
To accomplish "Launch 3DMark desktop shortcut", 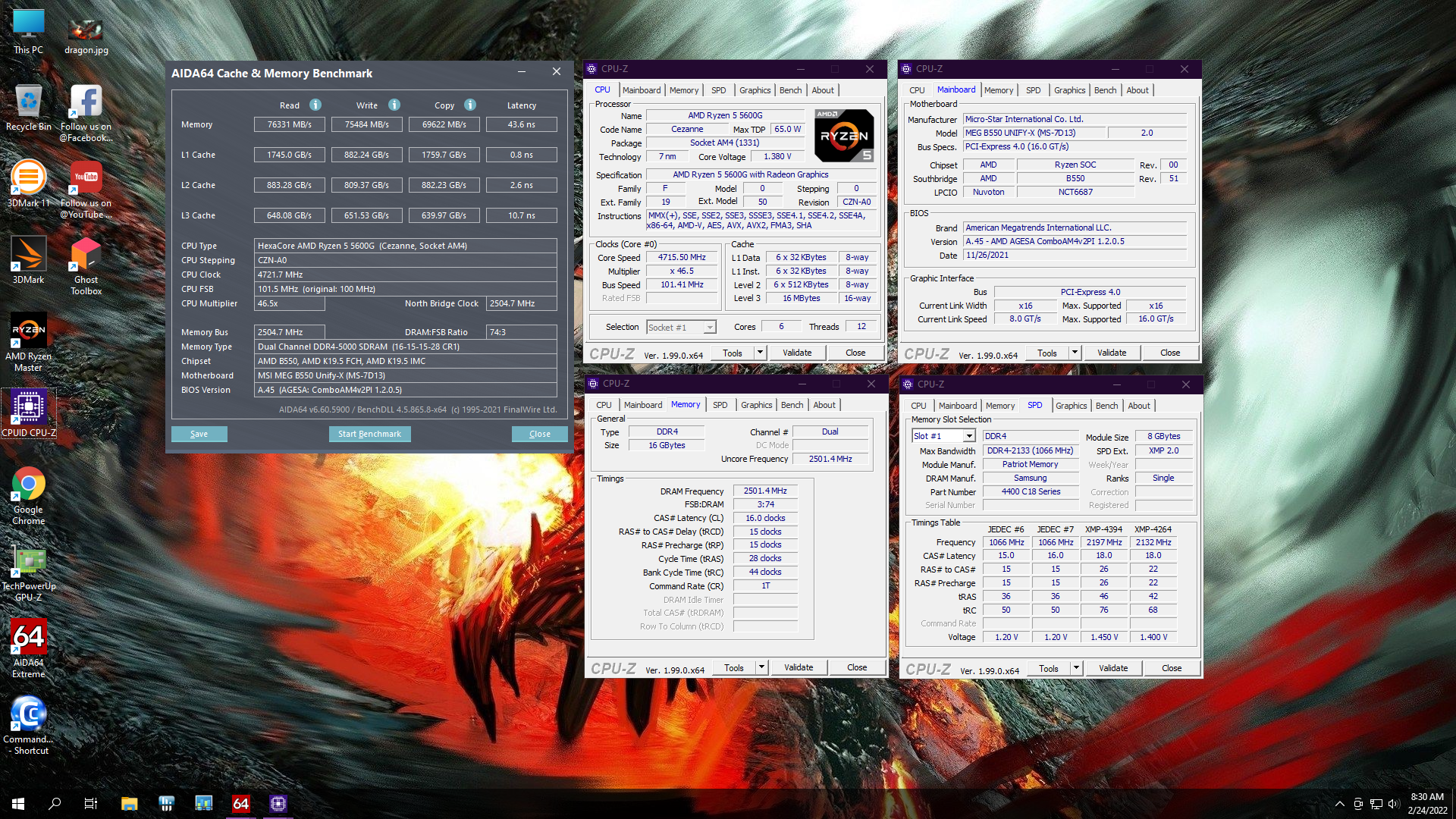I will point(28,260).
